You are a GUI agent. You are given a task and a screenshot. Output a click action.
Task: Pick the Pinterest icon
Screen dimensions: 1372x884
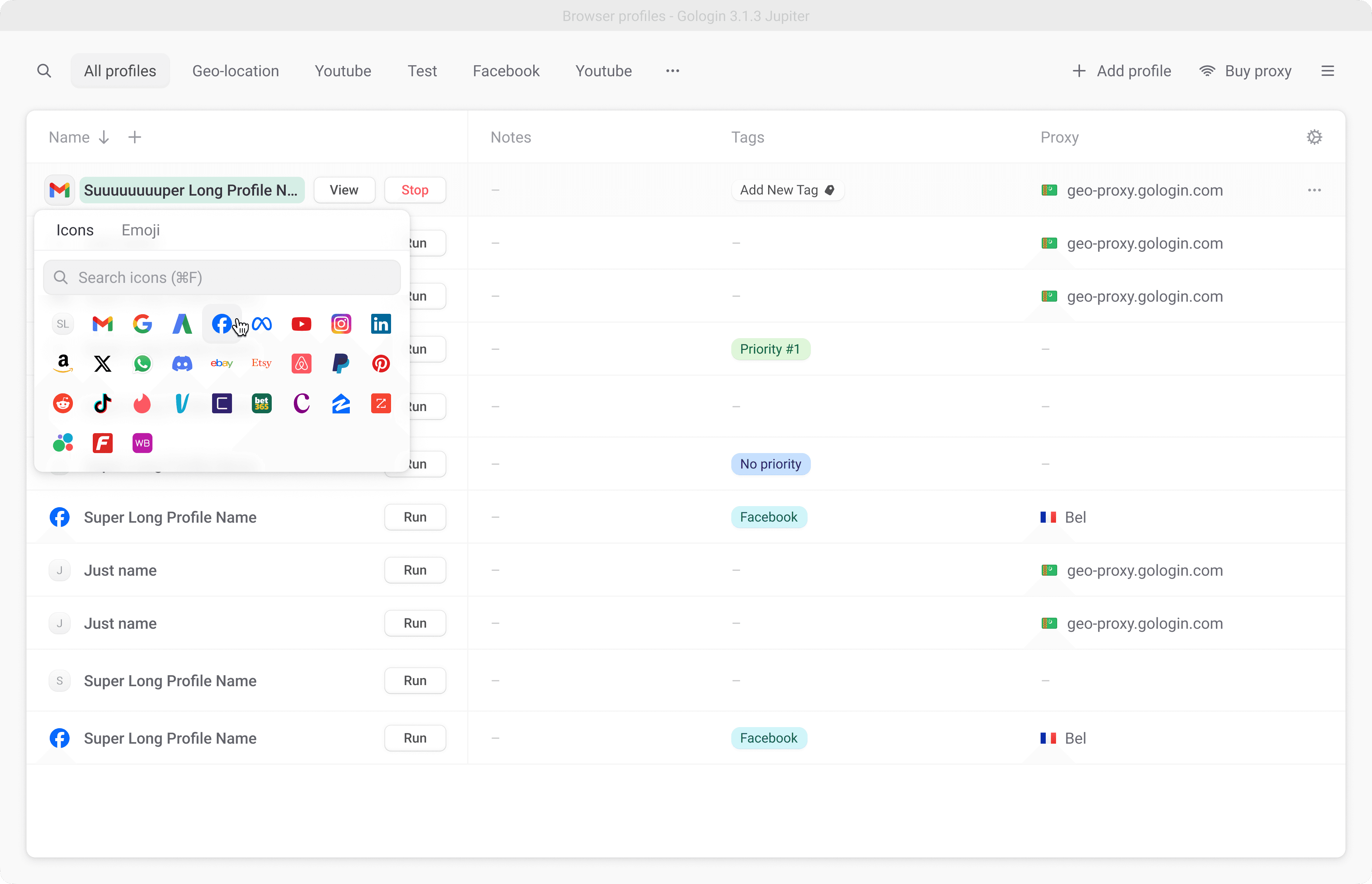pos(380,363)
